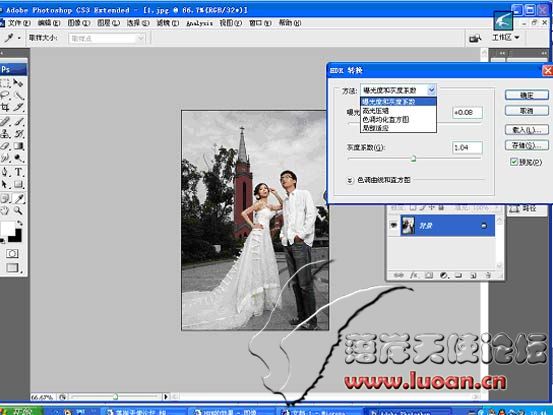Click the foreground color swatch
The width and height of the screenshot is (553, 415).
pos(8,229)
